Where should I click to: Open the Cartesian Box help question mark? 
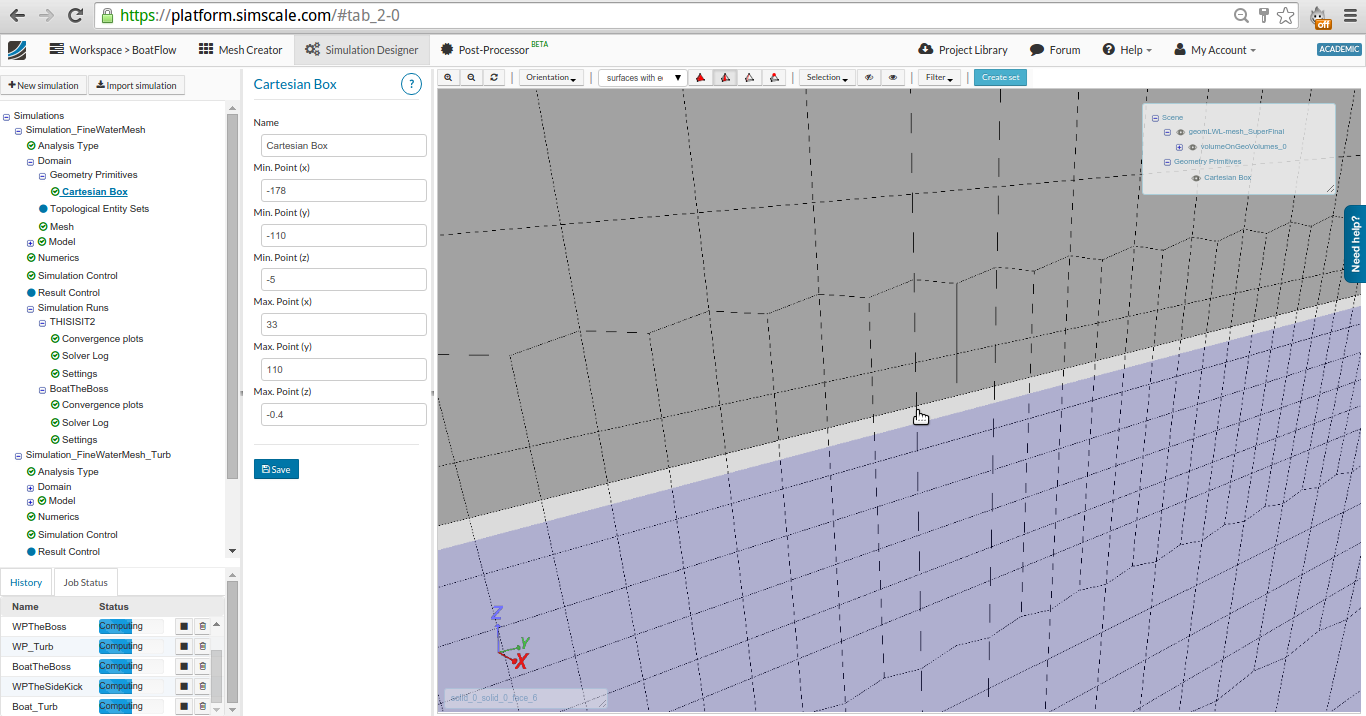[411, 85]
